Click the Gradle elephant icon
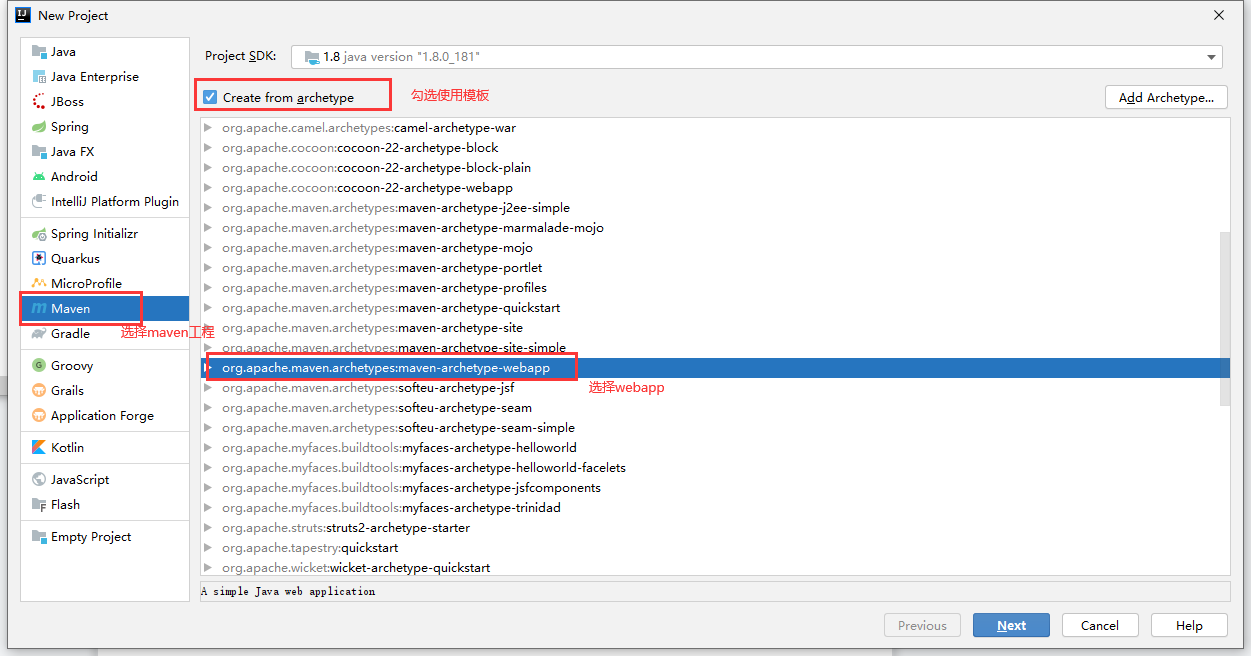1251x656 pixels. coord(39,334)
